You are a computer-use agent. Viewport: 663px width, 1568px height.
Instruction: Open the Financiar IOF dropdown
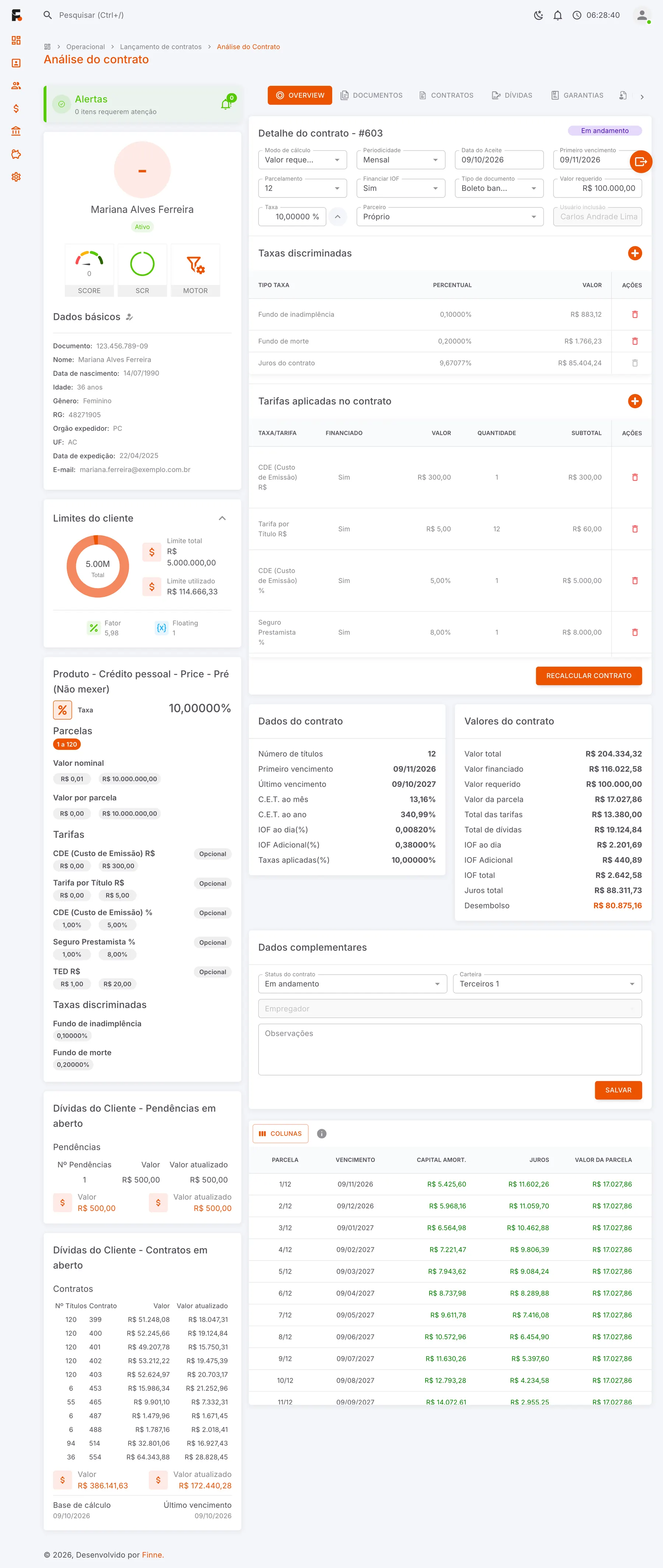click(x=401, y=189)
